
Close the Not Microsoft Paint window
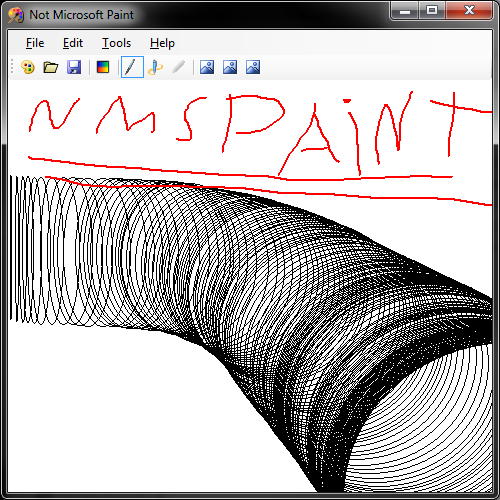coord(469,11)
